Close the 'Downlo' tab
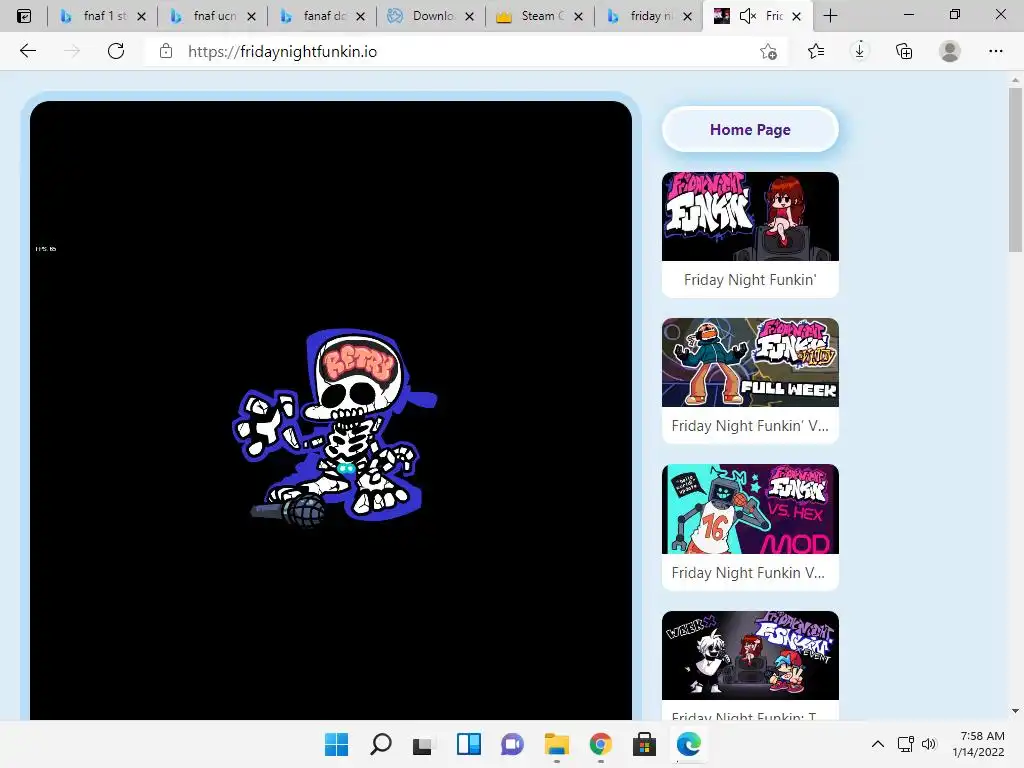The width and height of the screenshot is (1024, 768). click(470, 16)
